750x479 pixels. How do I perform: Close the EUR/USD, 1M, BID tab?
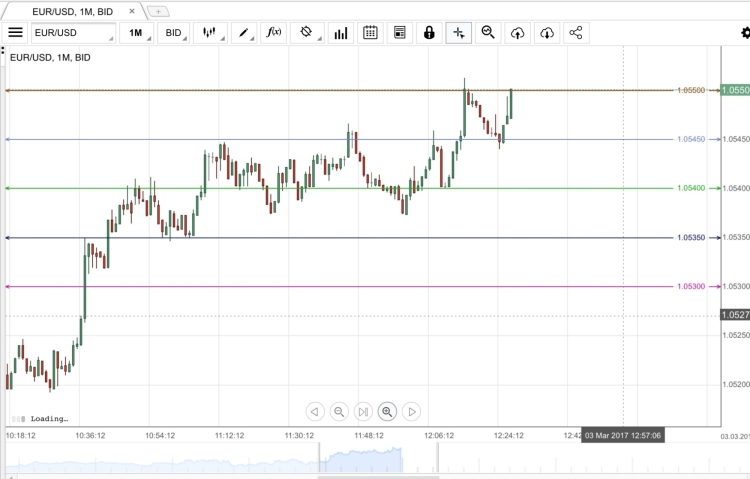pos(132,11)
